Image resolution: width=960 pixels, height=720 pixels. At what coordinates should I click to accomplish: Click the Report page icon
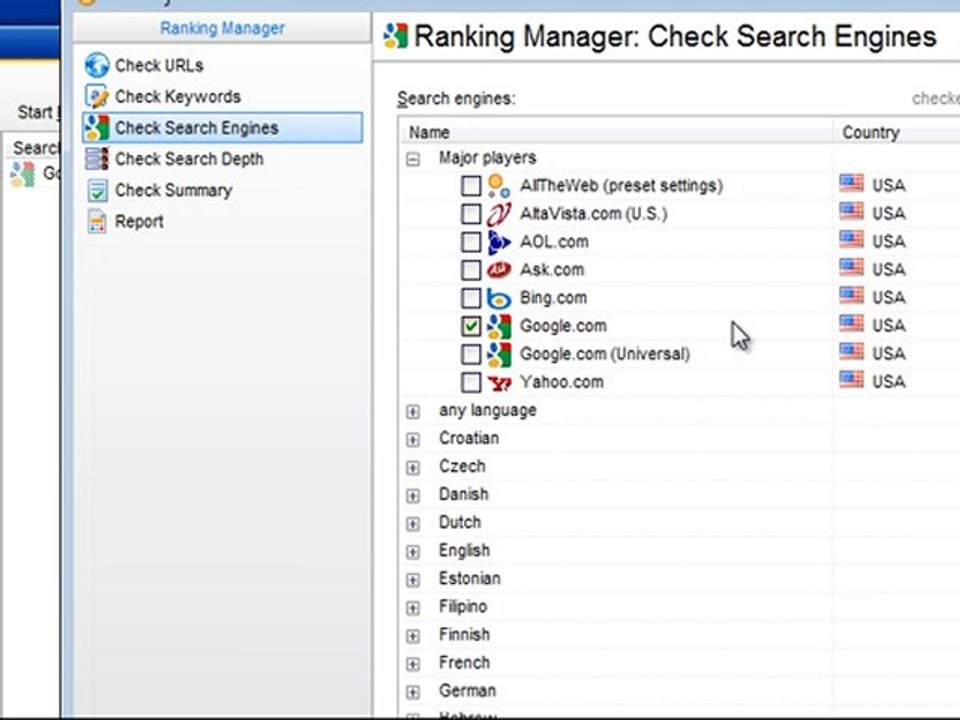coord(97,221)
